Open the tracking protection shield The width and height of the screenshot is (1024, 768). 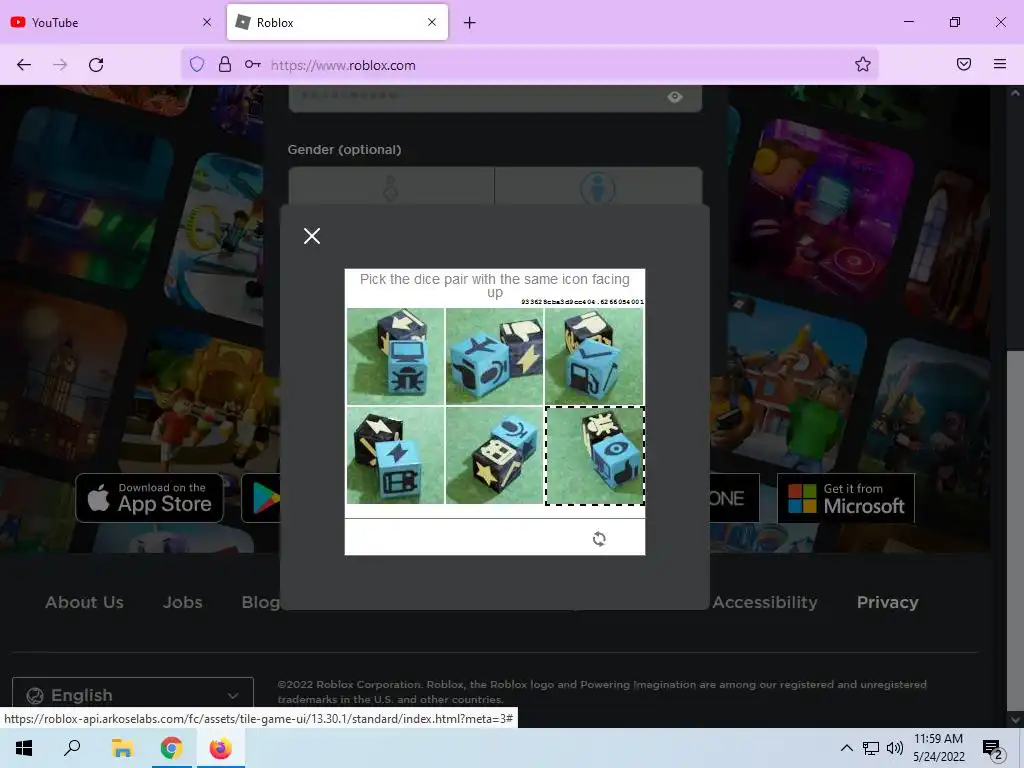pyautogui.click(x=197, y=64)
